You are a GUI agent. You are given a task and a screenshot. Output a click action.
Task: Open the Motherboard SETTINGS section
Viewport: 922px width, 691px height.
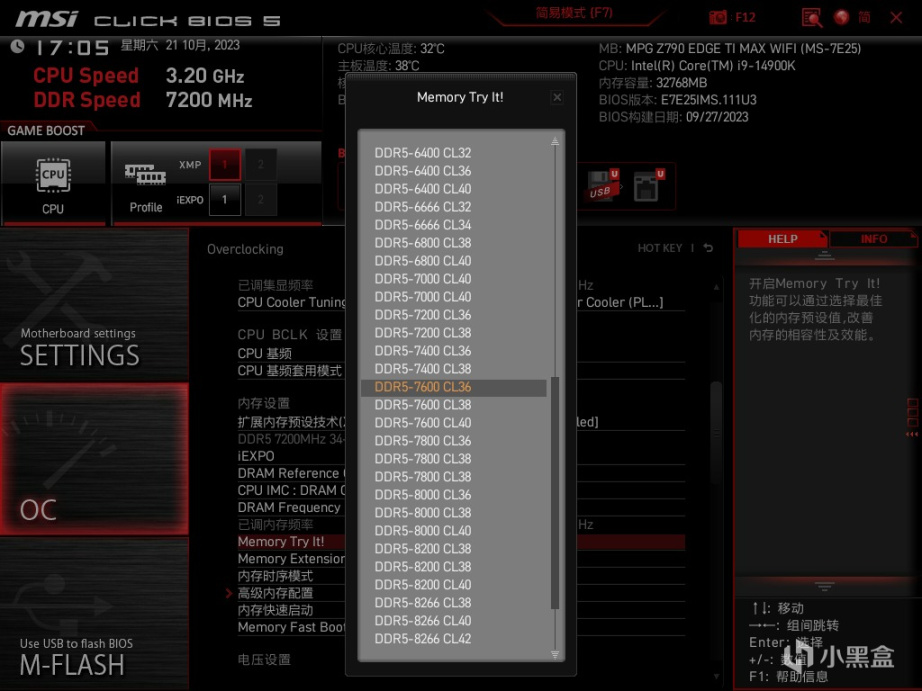pos(94,306)
